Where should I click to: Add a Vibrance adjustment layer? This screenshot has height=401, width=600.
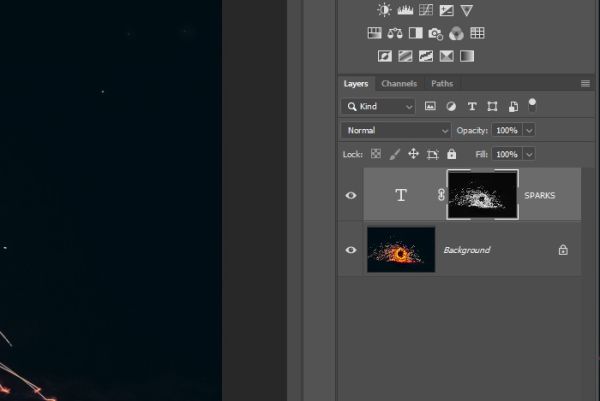click(x=466, y=10)
